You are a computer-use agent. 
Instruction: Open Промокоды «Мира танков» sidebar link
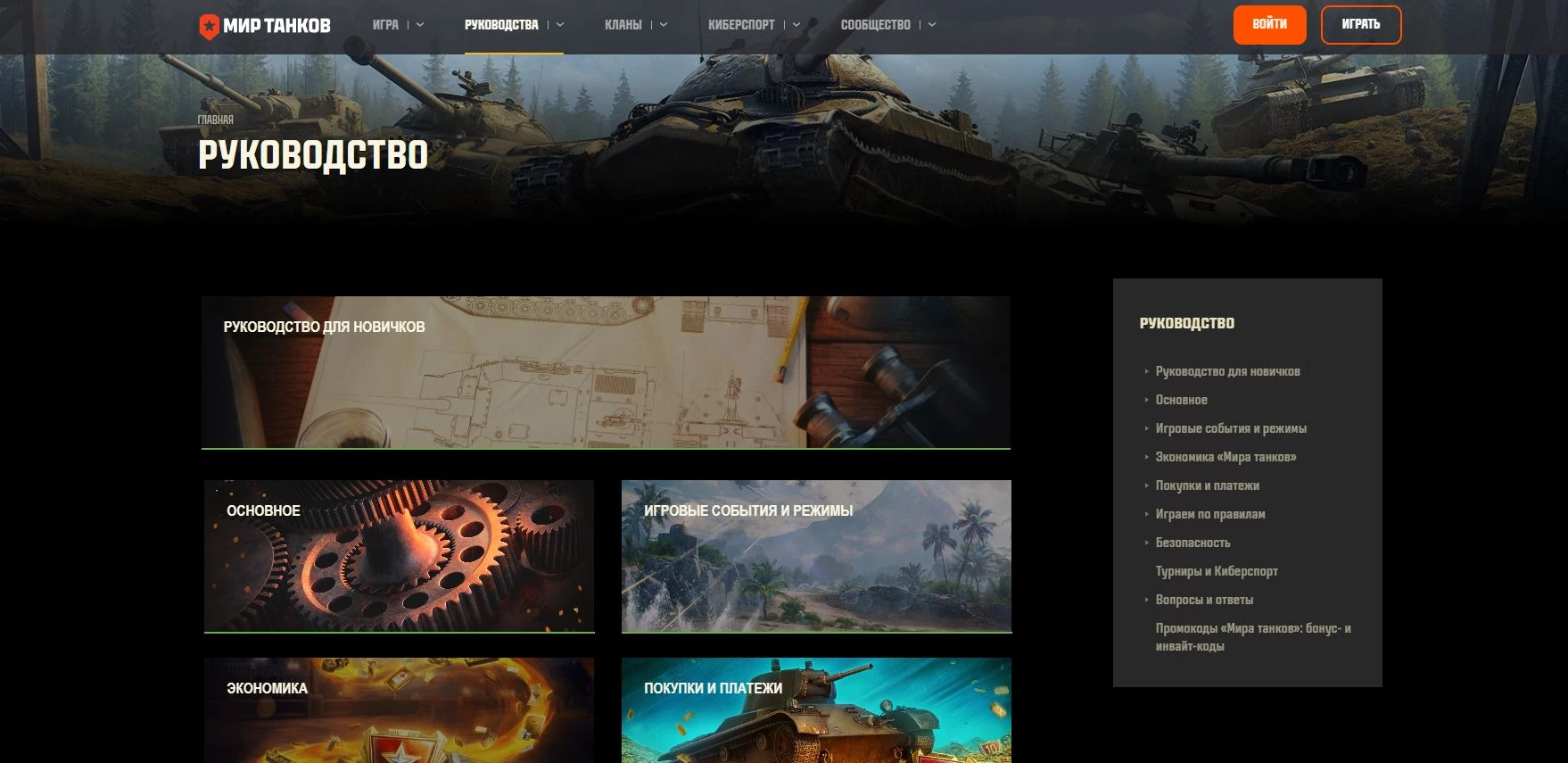pyautogui.click(x=1252, y=637)
